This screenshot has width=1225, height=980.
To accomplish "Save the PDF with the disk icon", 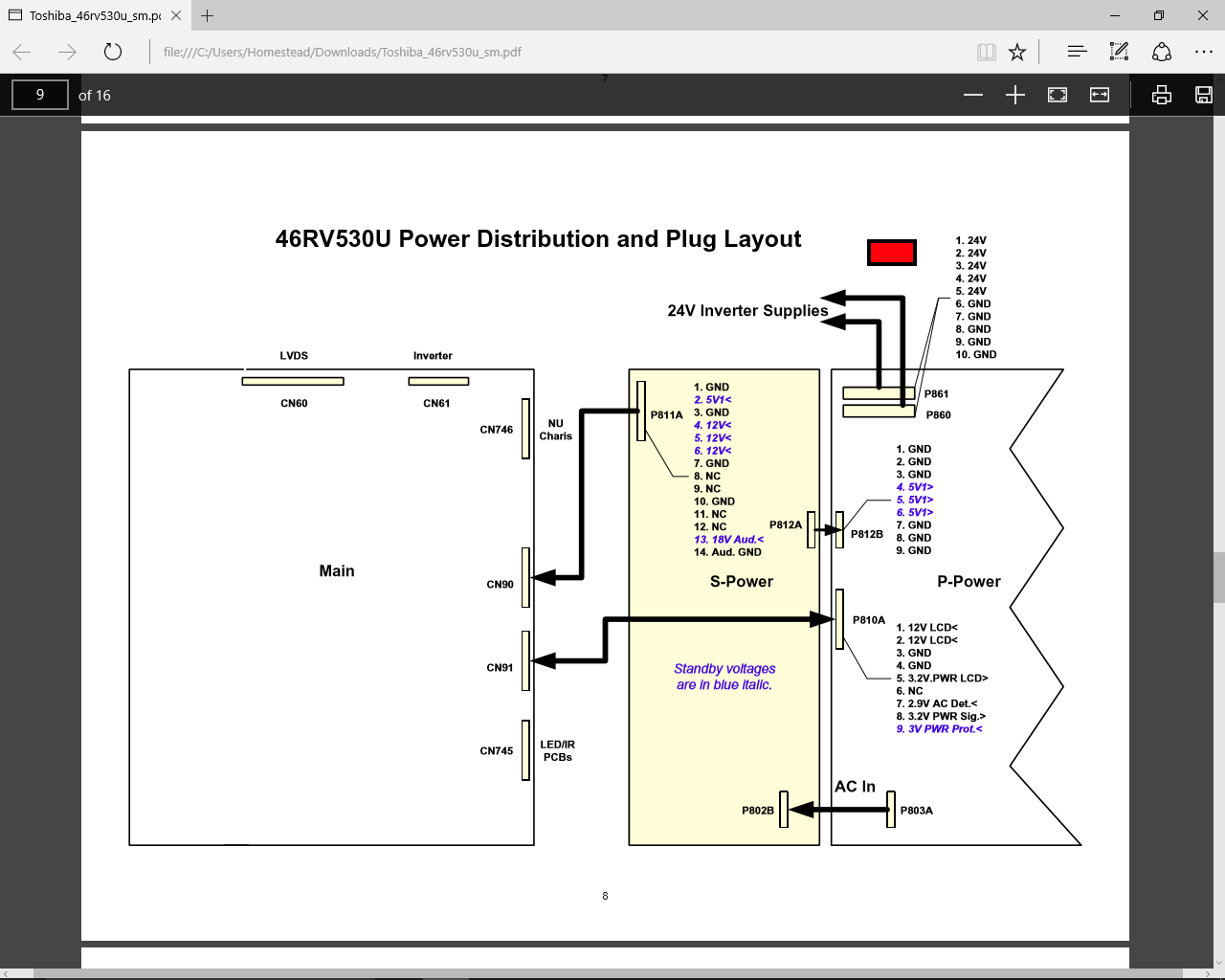I will tap(1204, 95).
